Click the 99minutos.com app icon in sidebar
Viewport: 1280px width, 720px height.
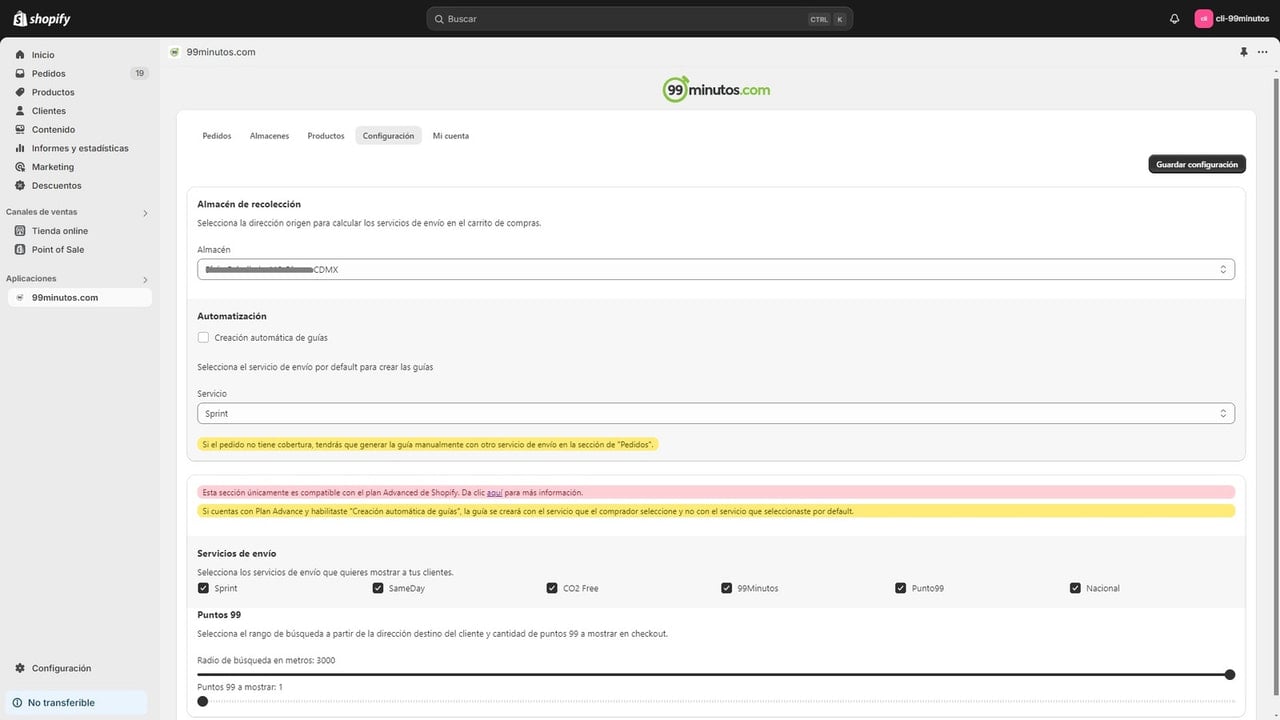tap(20, 298)
